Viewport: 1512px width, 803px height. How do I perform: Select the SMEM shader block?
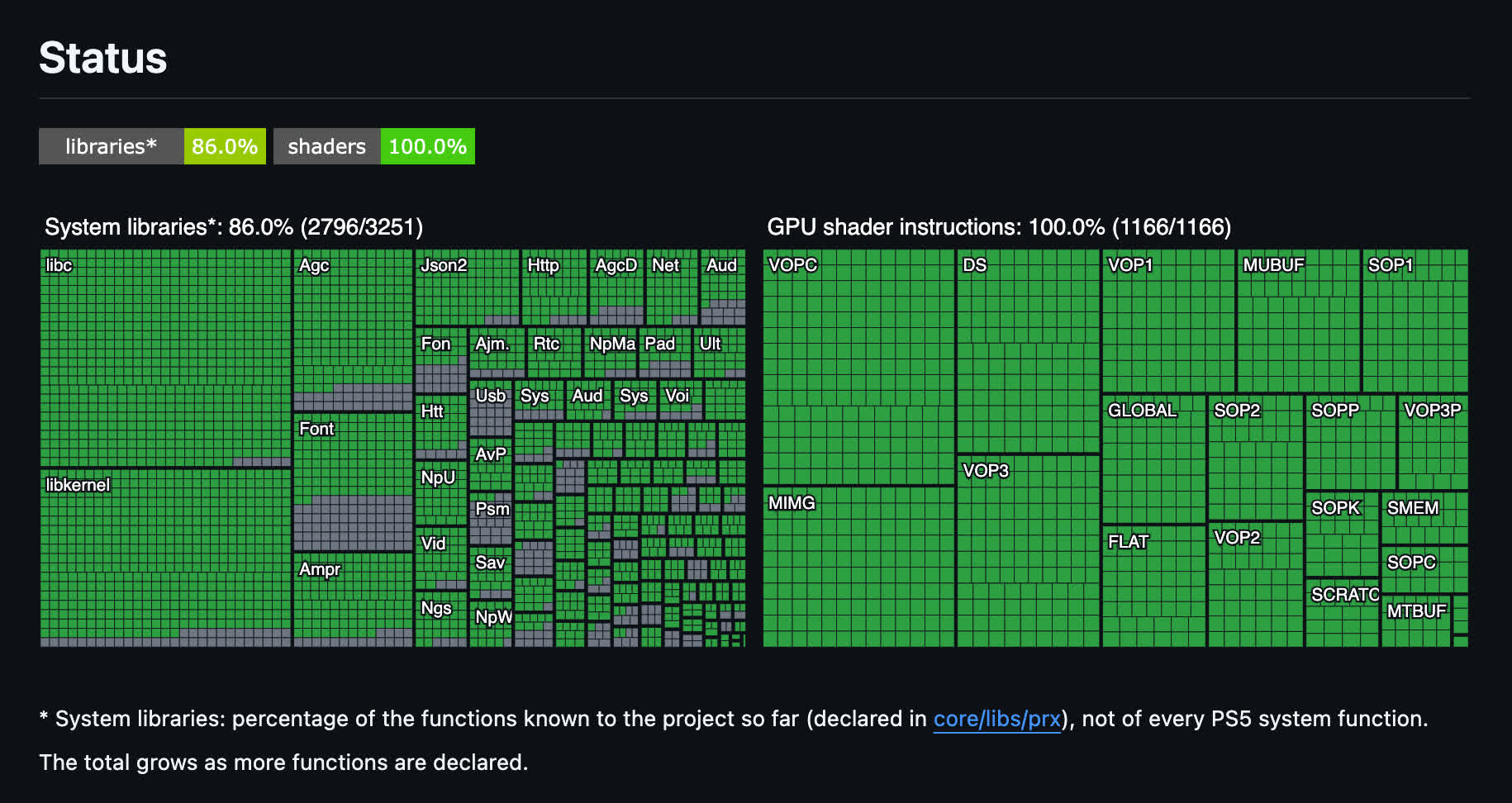pos(1424,517)
